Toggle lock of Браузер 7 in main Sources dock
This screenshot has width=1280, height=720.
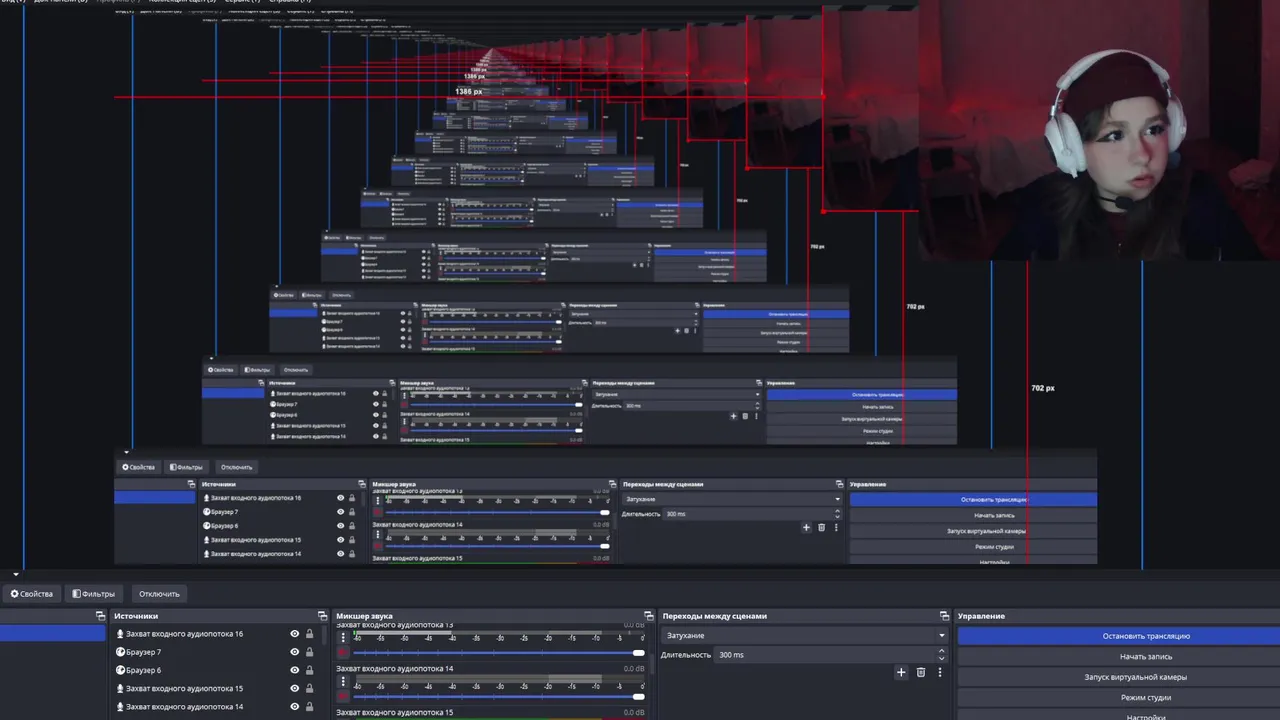coord(309,652)
